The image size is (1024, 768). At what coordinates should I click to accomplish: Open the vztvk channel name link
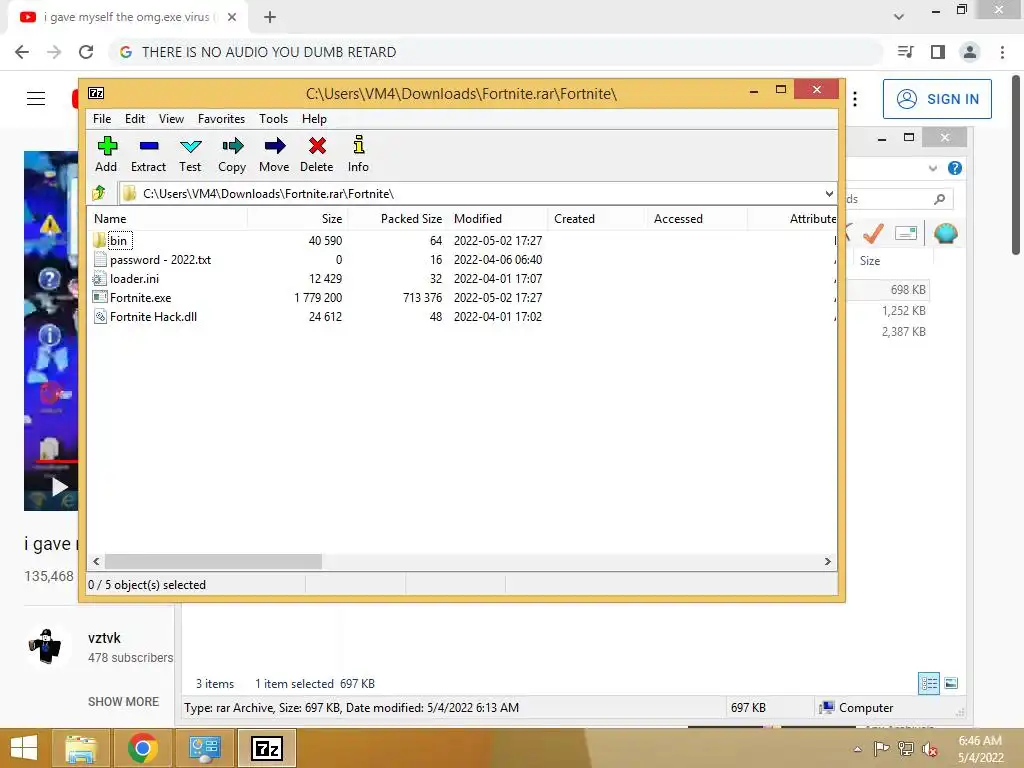point(104,638)
